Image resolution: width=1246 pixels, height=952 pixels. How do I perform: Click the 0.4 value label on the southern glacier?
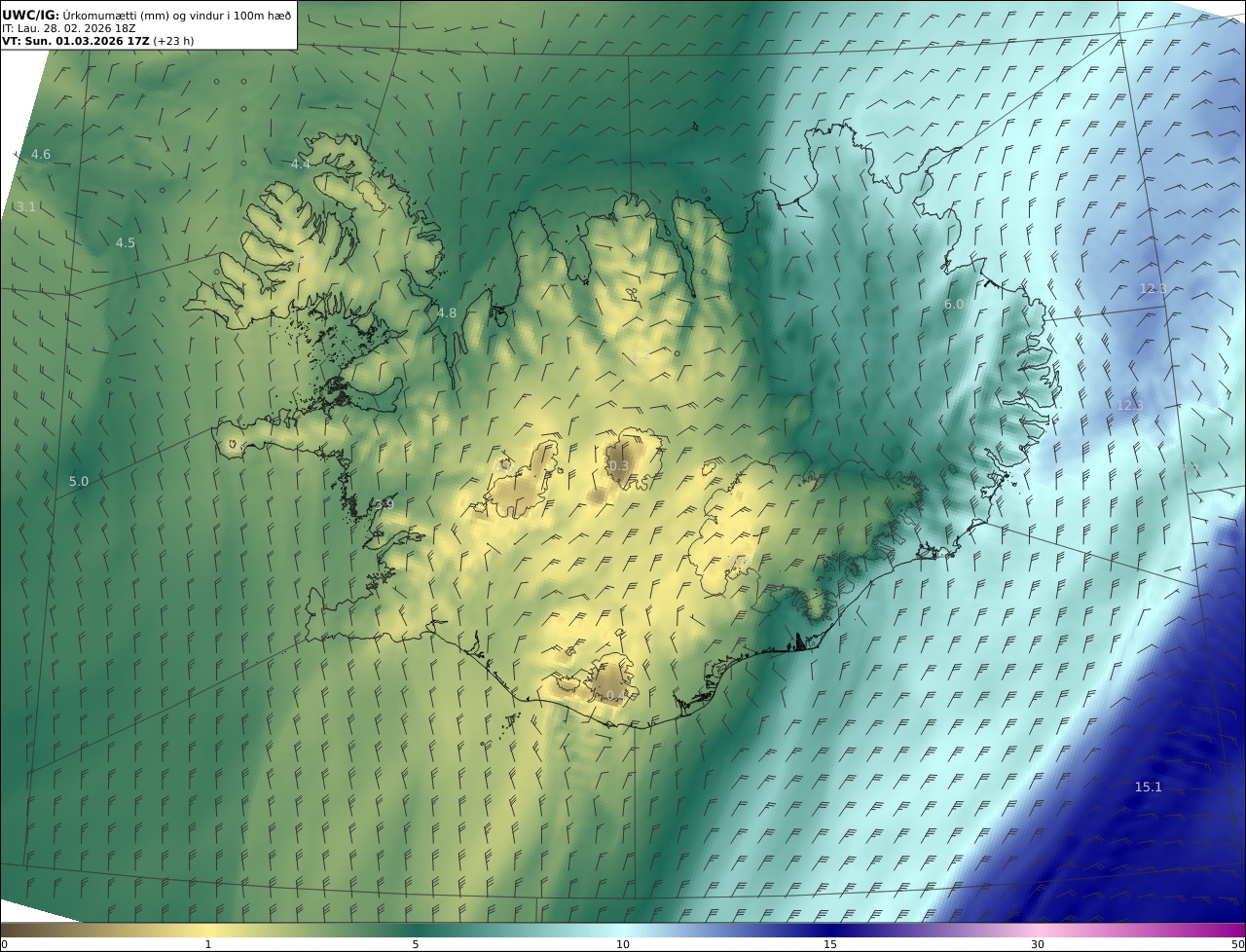click(617, 695)
